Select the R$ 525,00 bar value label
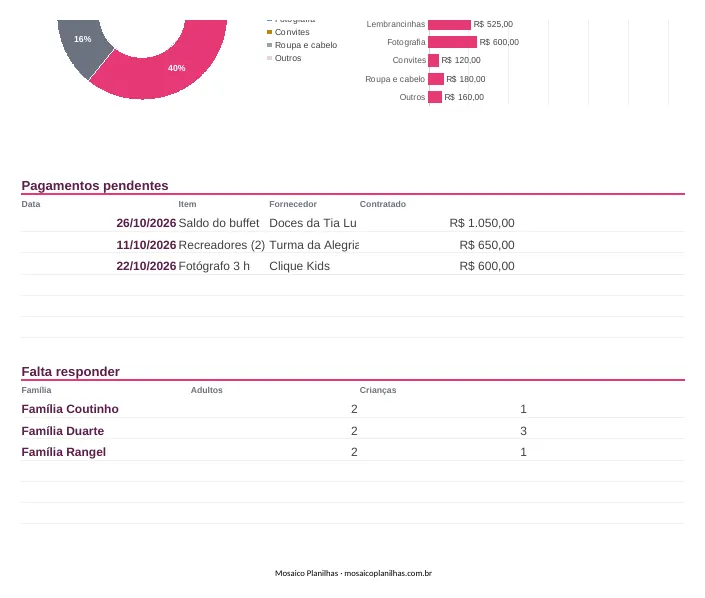This screenshot has height=598, width=705. [x=493, y=24]
